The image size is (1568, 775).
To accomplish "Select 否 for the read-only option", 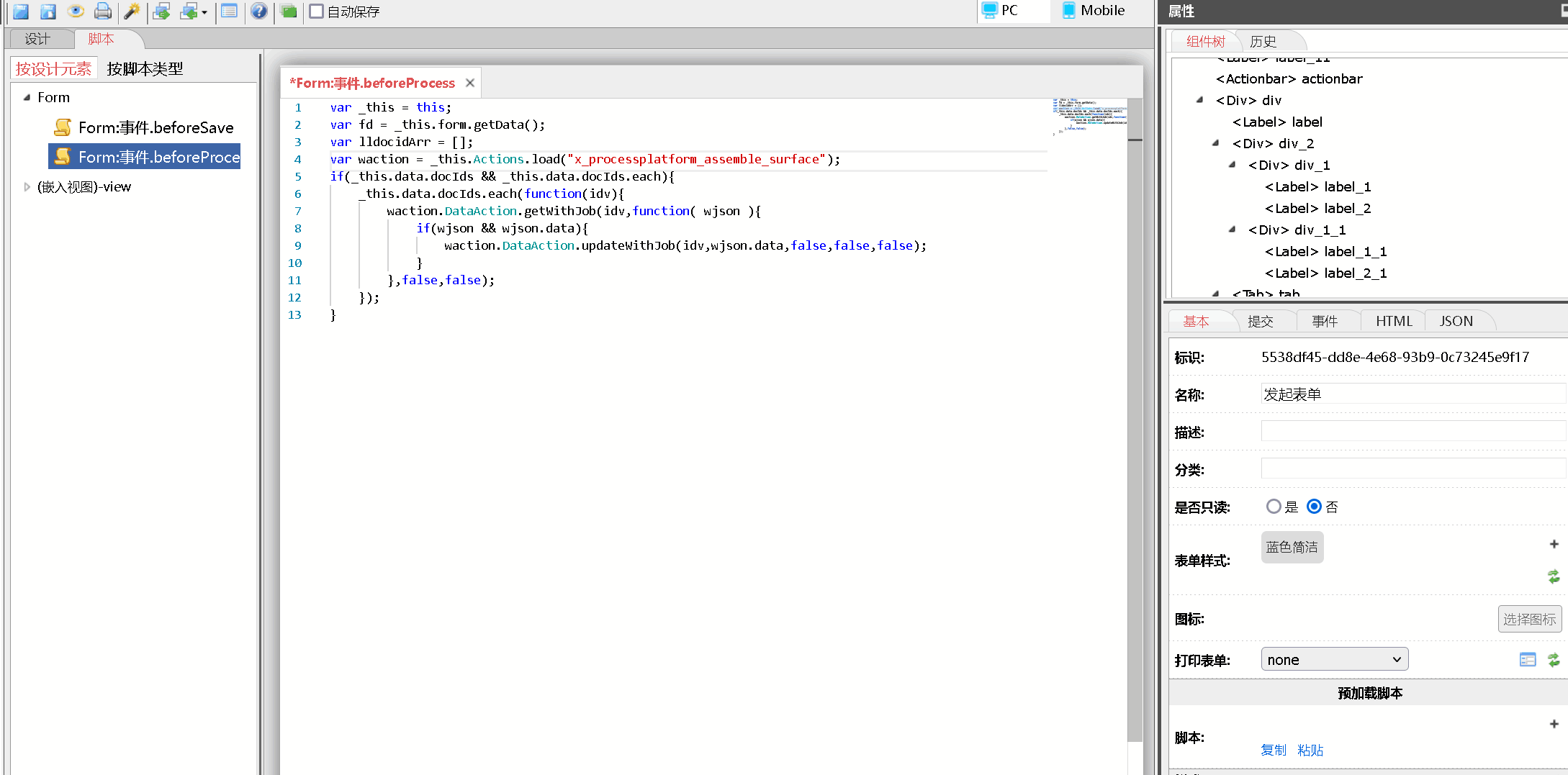I will [x=1314, y=507].
